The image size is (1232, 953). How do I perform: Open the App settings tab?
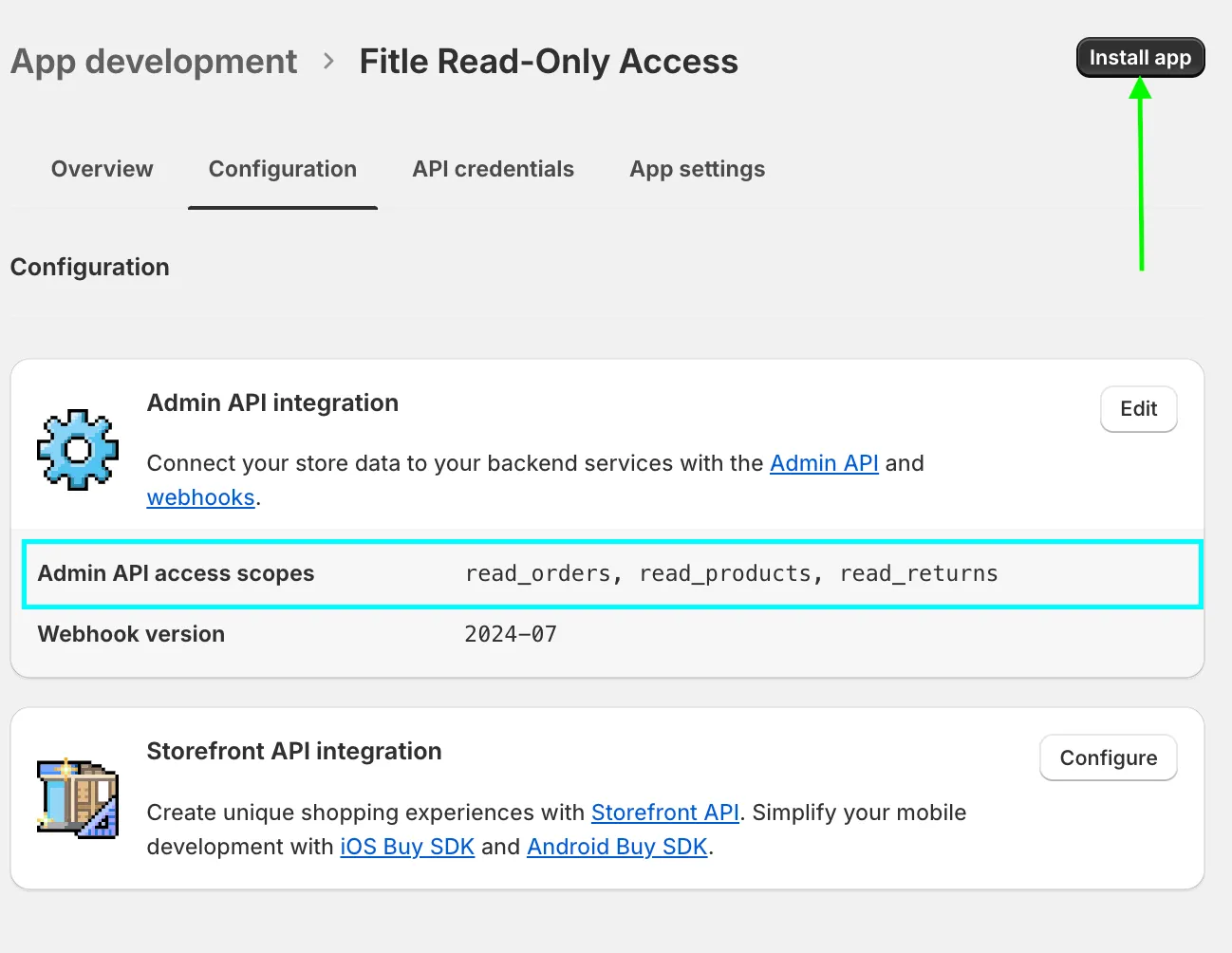(x=698, y=169)
